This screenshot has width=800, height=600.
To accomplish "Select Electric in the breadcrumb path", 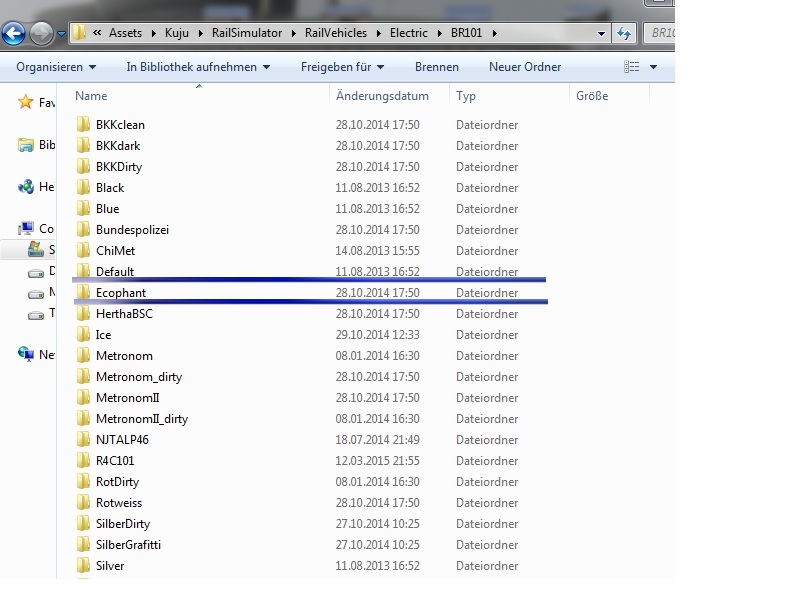I will pos(409,33).
